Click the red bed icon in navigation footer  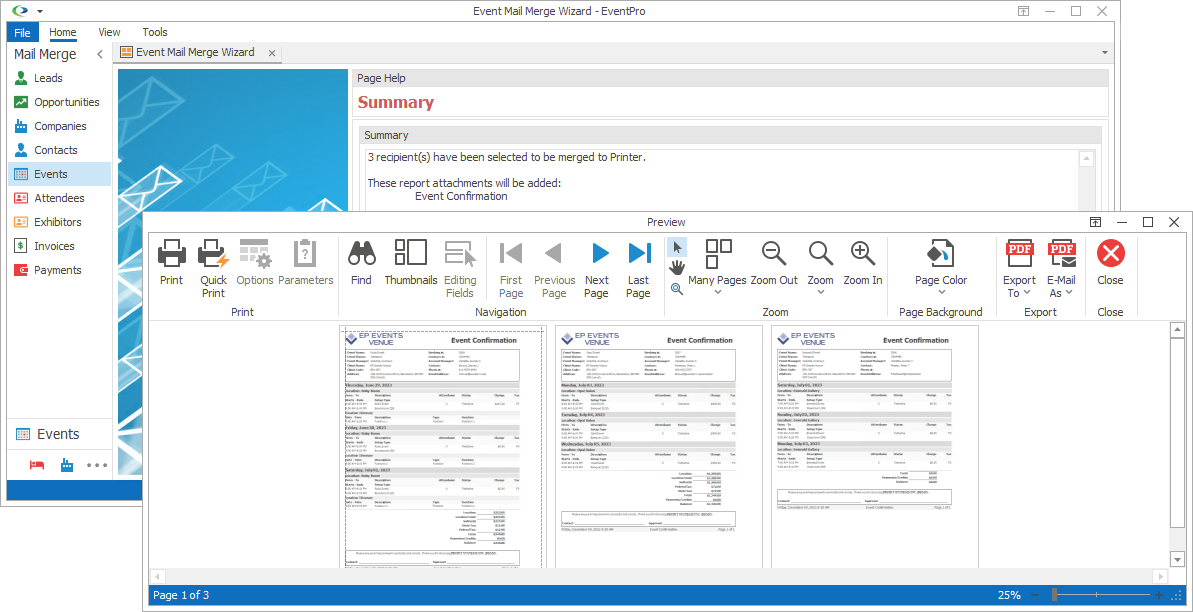(x=37, y=464)
